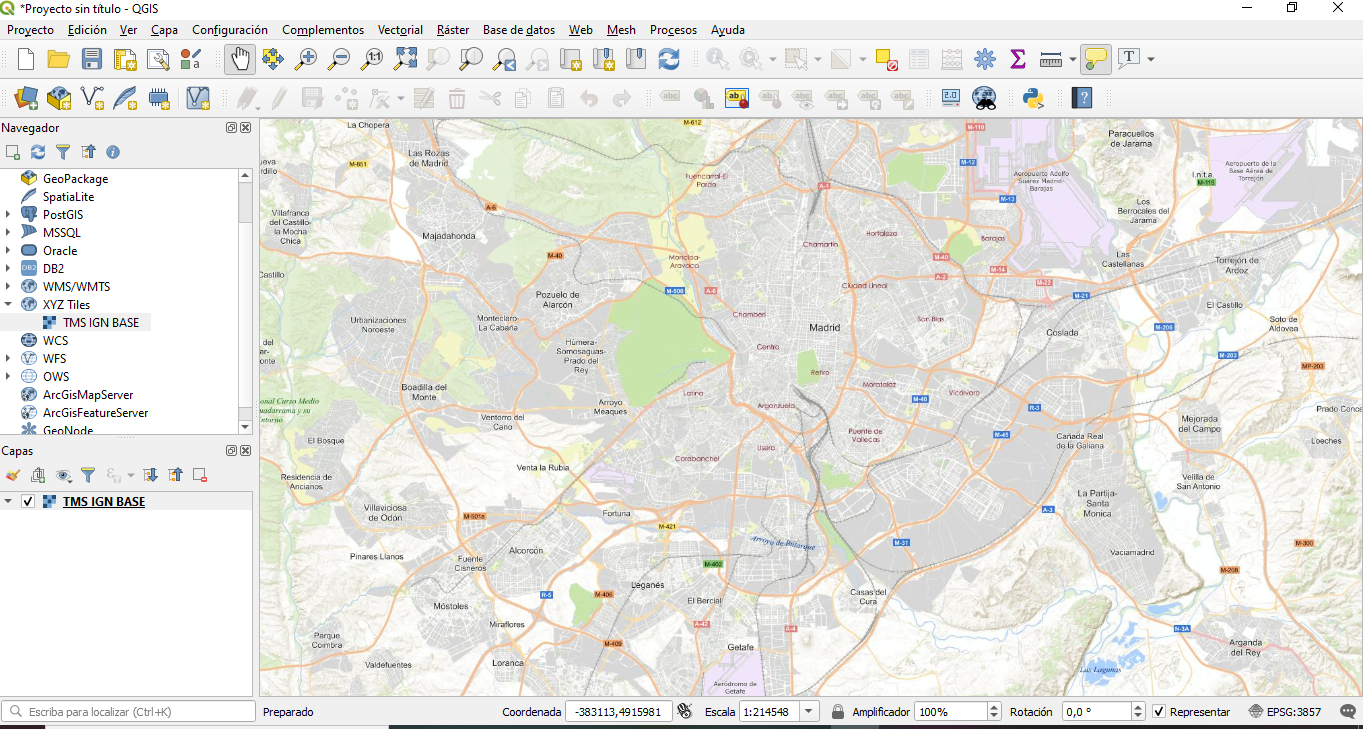The width and height of the screenshot is (1363, 729).
Task: Uncheck the TMS IGN BASE layer visibility
Action: click(x=28, y=502)
